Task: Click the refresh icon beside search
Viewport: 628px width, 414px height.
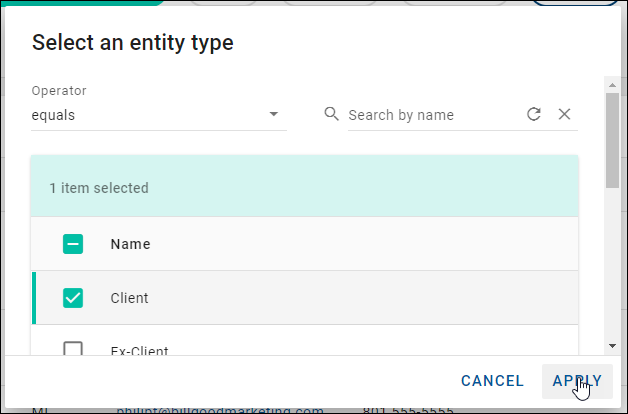Action: [534, 114]
